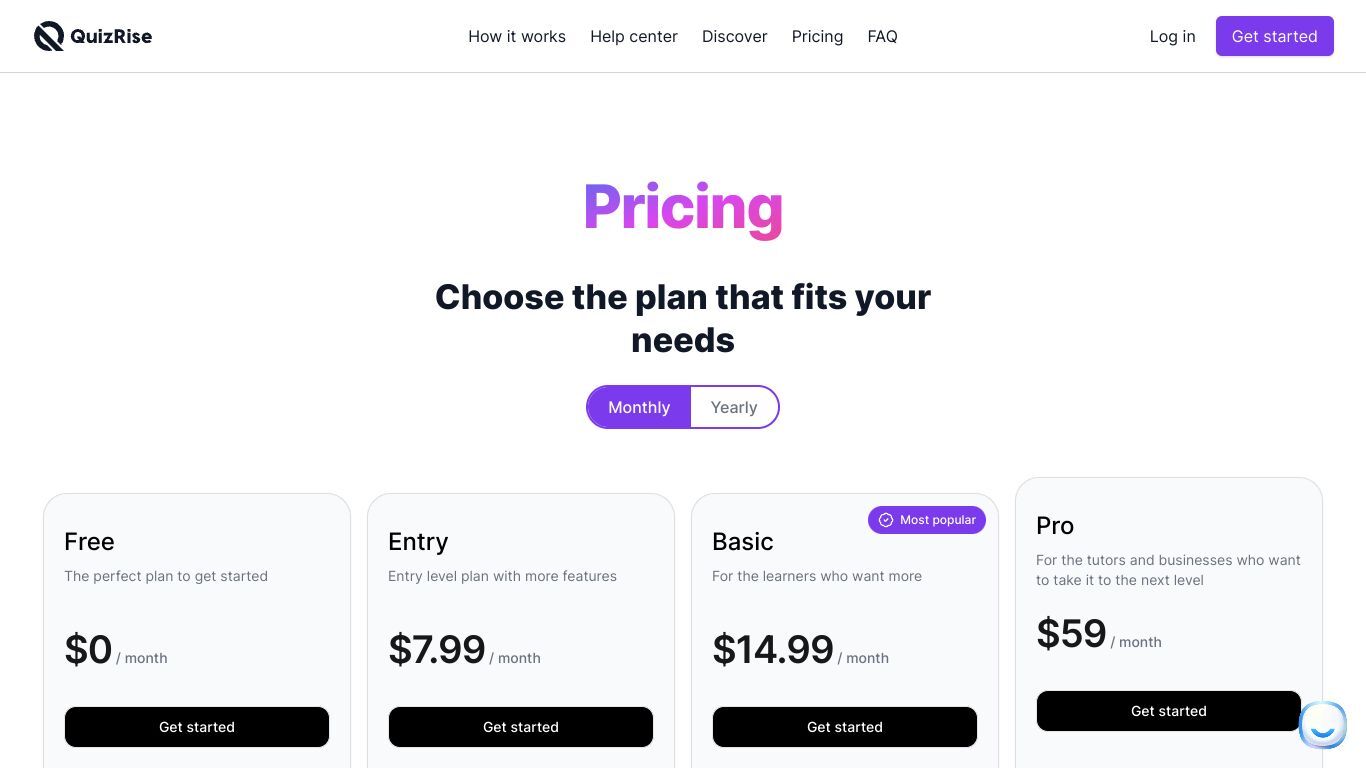This screenshot has height=768, width=1366.
Task: Click the Most popular badge
Action: (x=927, y=520)
